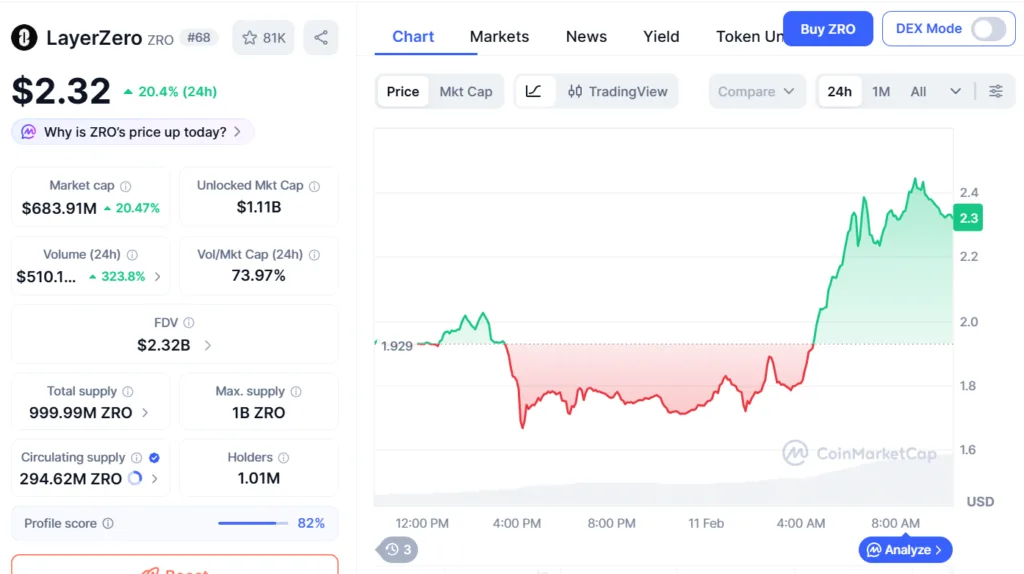Click the Buy ZRO button
This screenshot has height=574, width=1024.
coord(827,29)
